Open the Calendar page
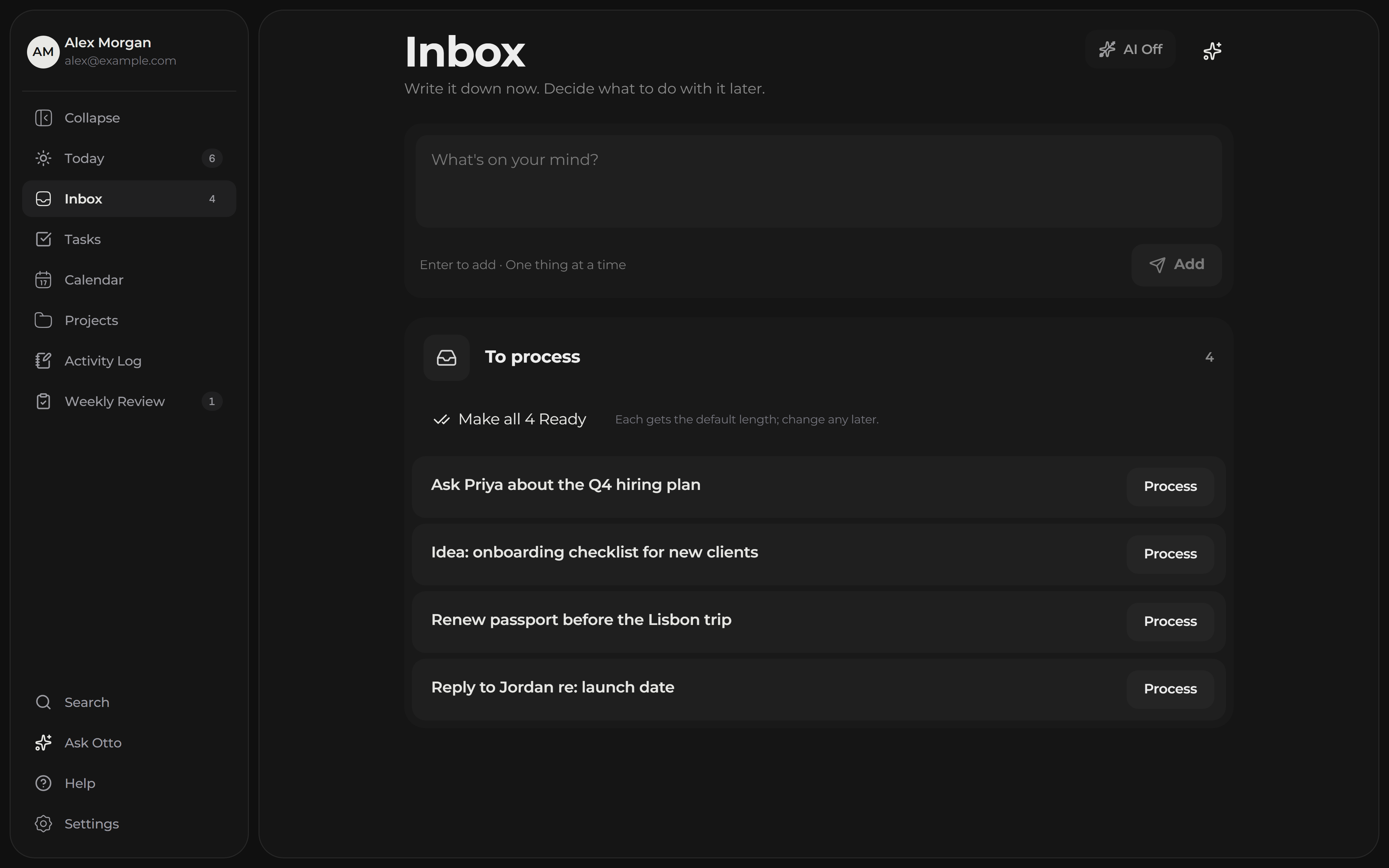 point(129,280)
